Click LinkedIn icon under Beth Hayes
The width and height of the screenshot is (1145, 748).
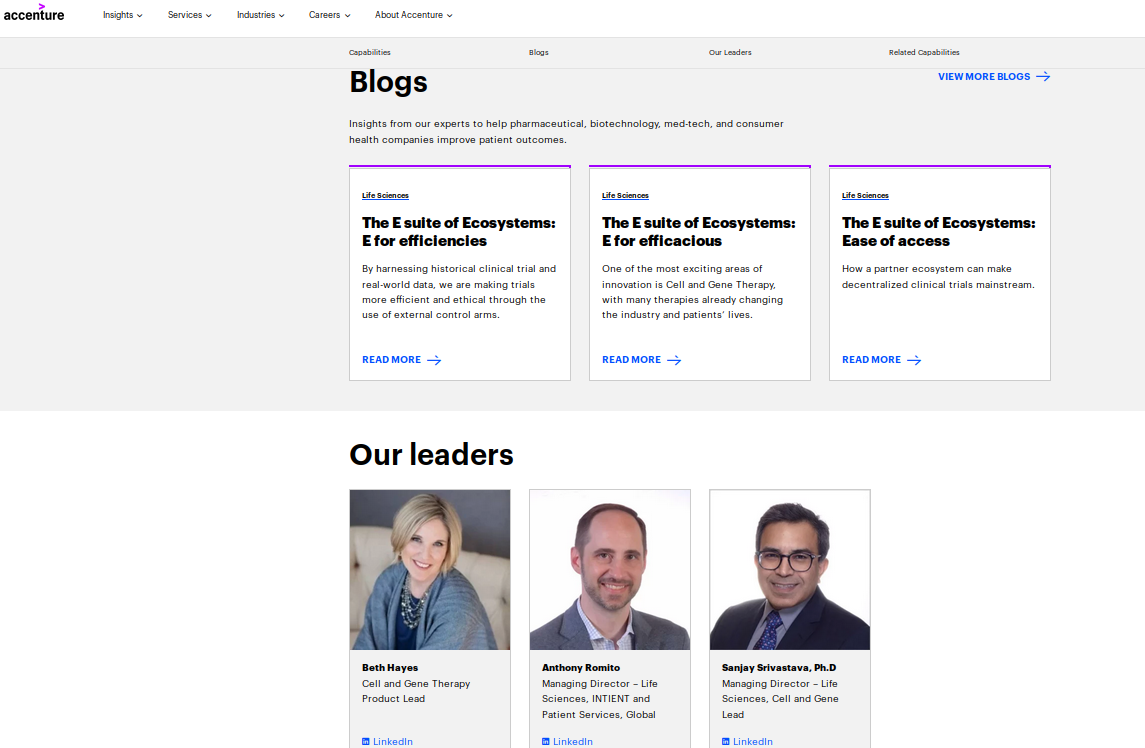[366, 741]
